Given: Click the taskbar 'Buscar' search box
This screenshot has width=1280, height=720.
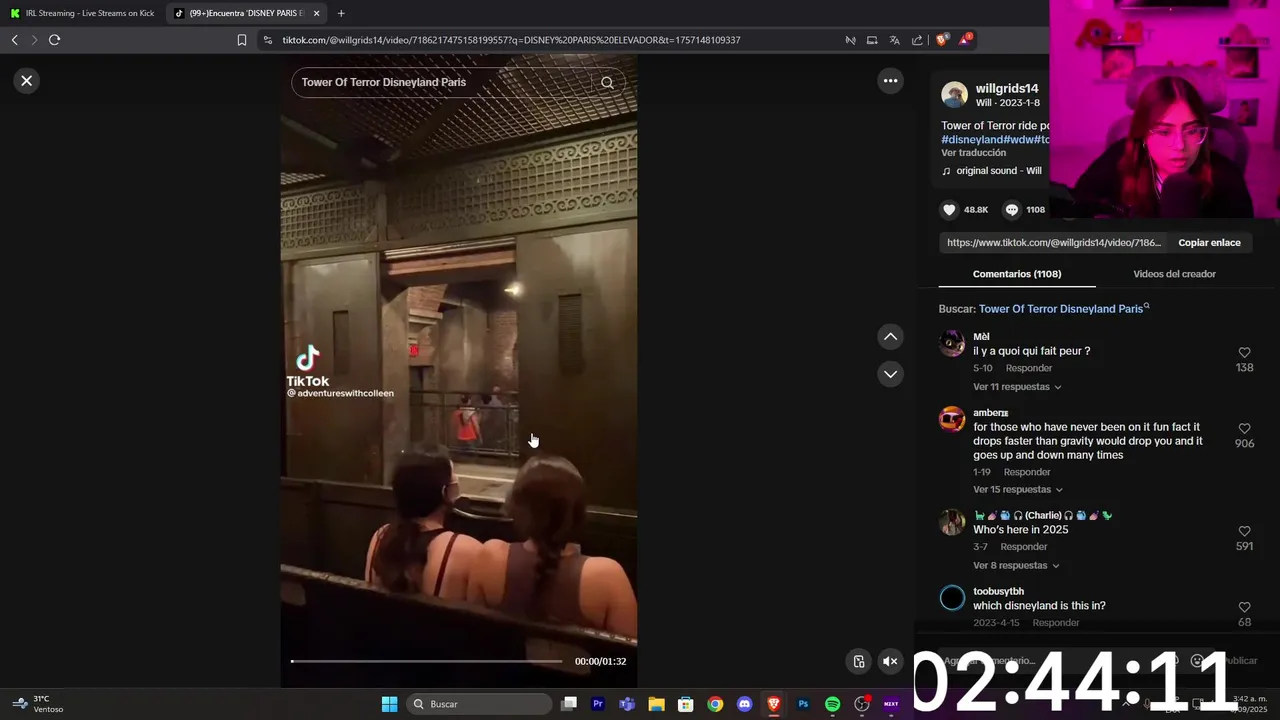Looking at the screenshot, I should (481, 704).
